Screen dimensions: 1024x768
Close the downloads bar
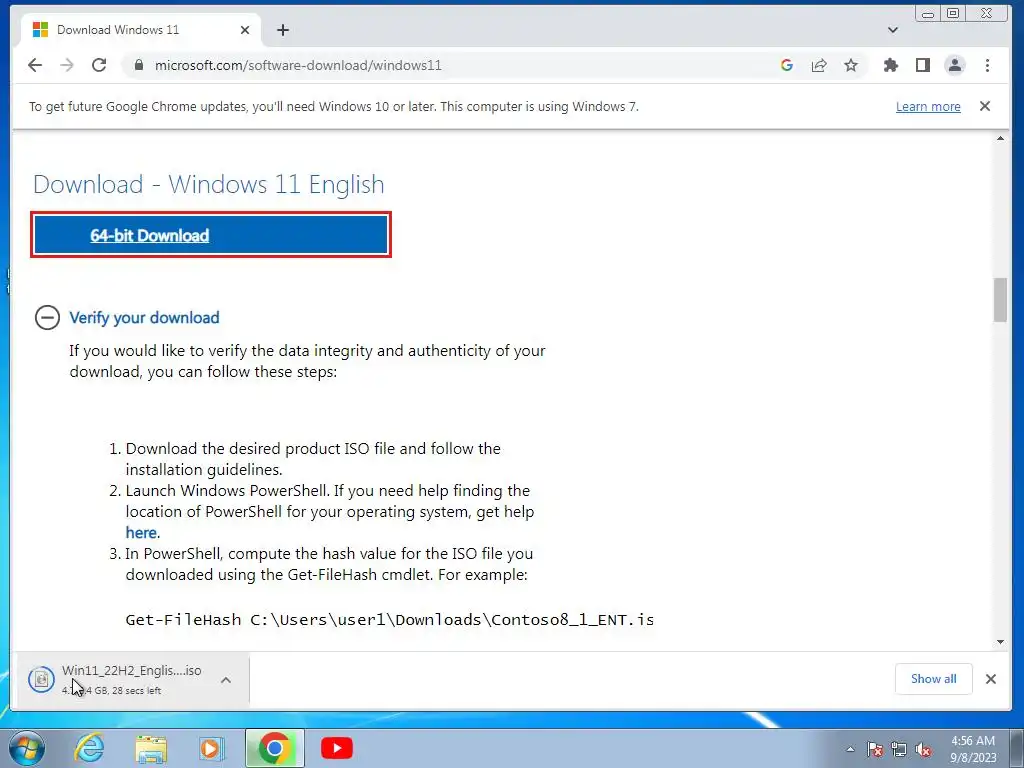click(991, 679)
